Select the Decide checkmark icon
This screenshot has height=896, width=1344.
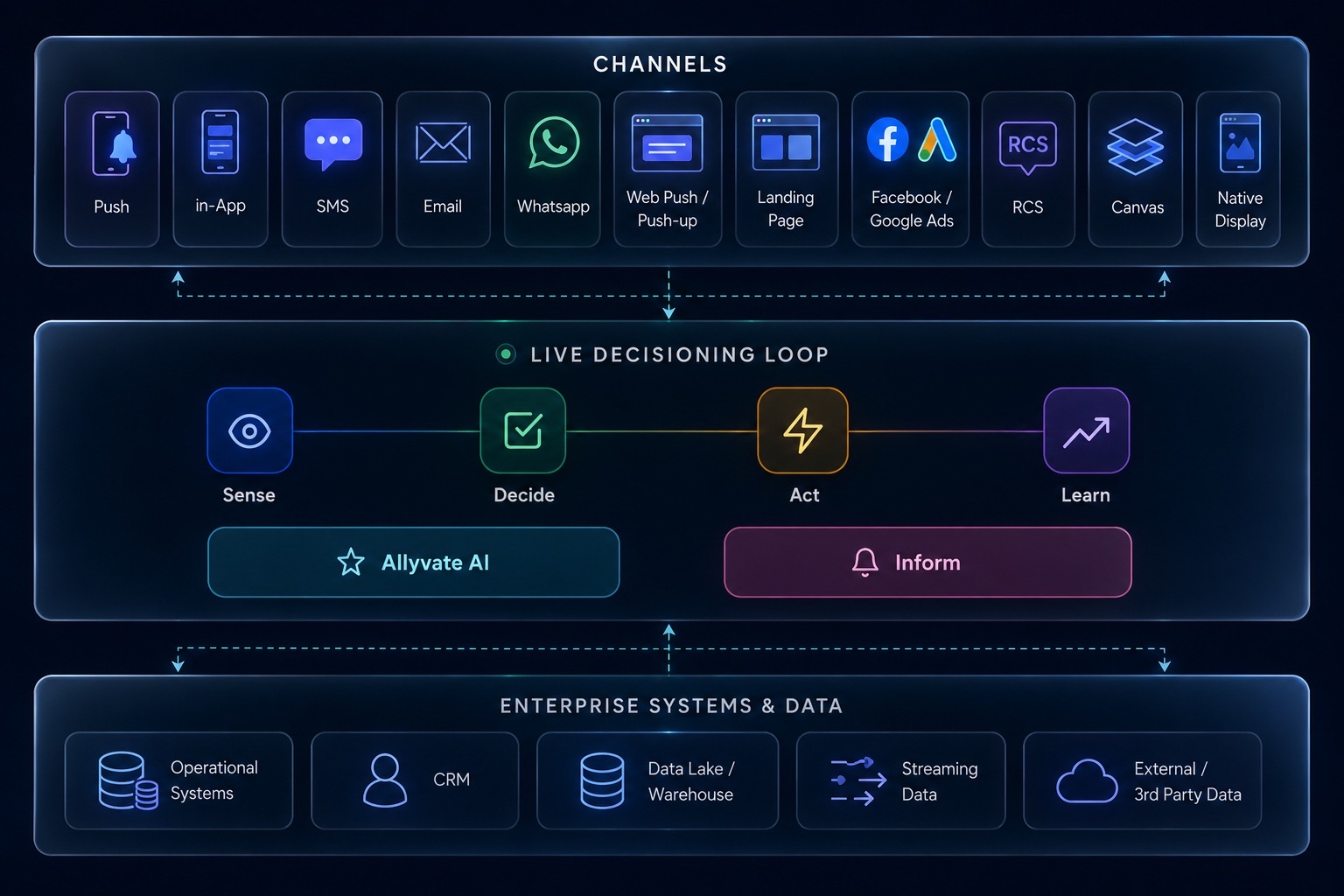523,430
